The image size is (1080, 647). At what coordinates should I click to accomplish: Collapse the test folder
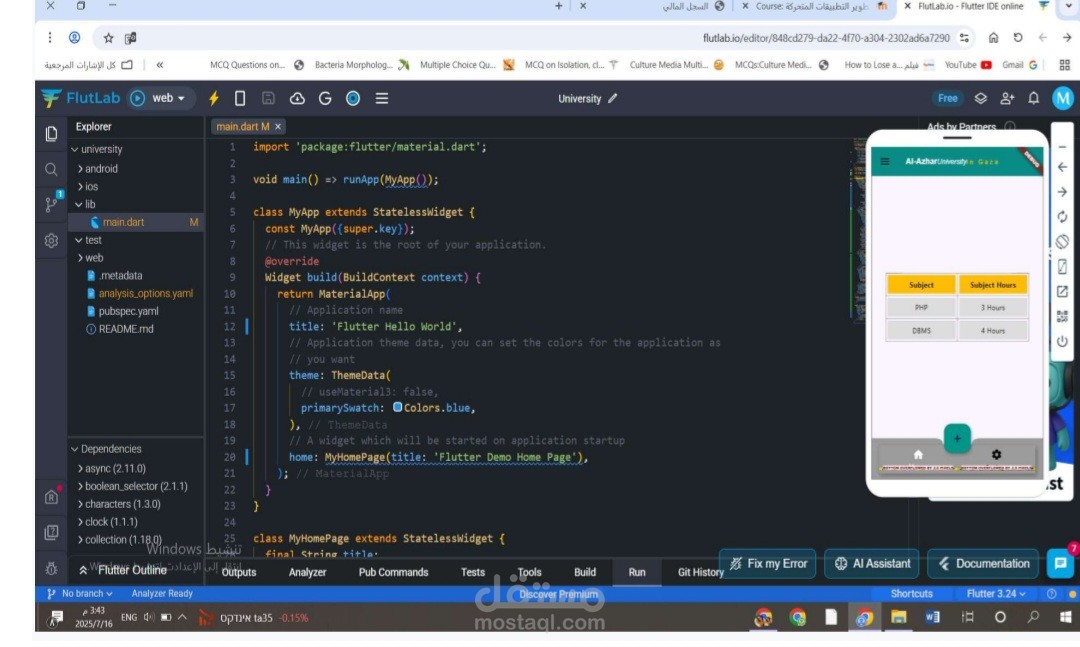pyautogui.click(x=88, y=240)
